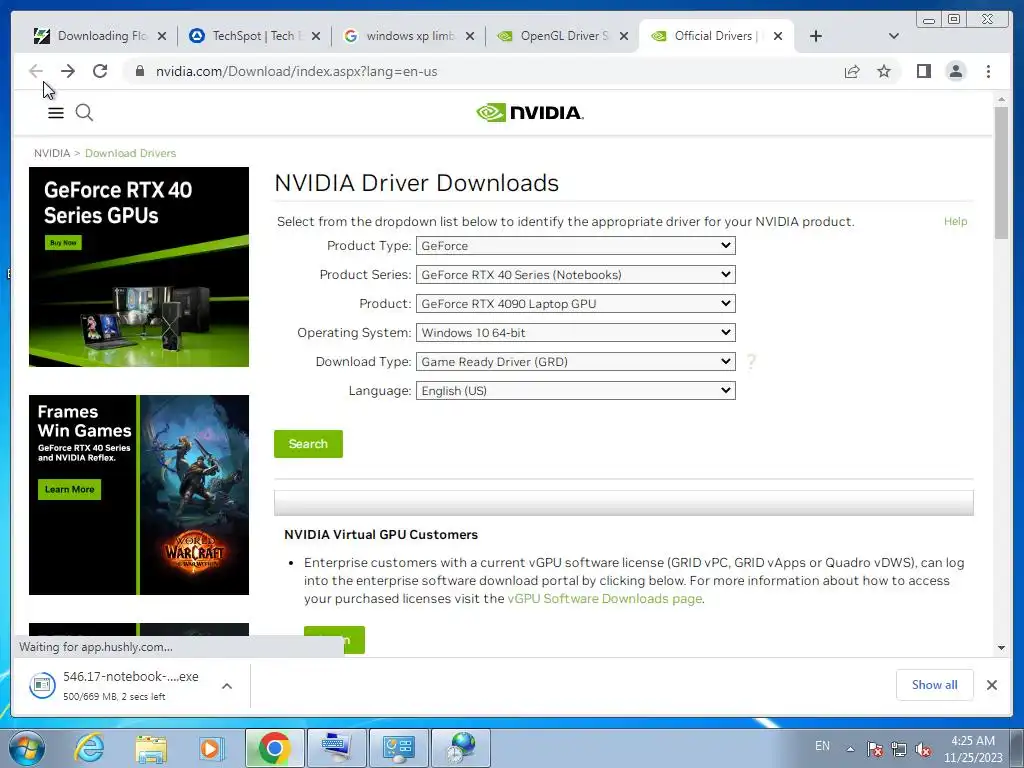Image resolution: width=1024 pixels, height=768 pixels.
Task: Close the windows xp limb tab
Action: (x=470, y=36)
